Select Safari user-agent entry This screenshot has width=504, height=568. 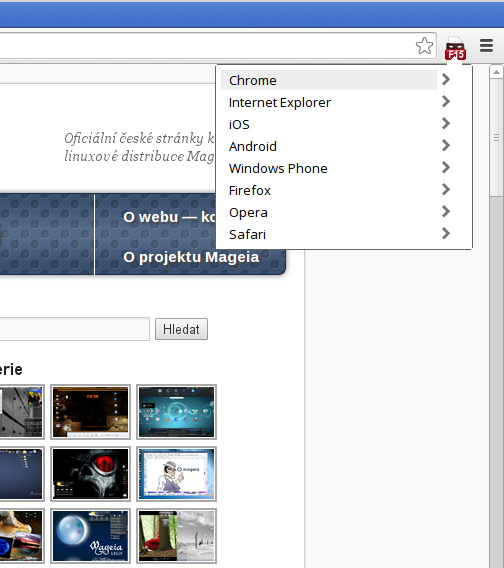(329, 234)
